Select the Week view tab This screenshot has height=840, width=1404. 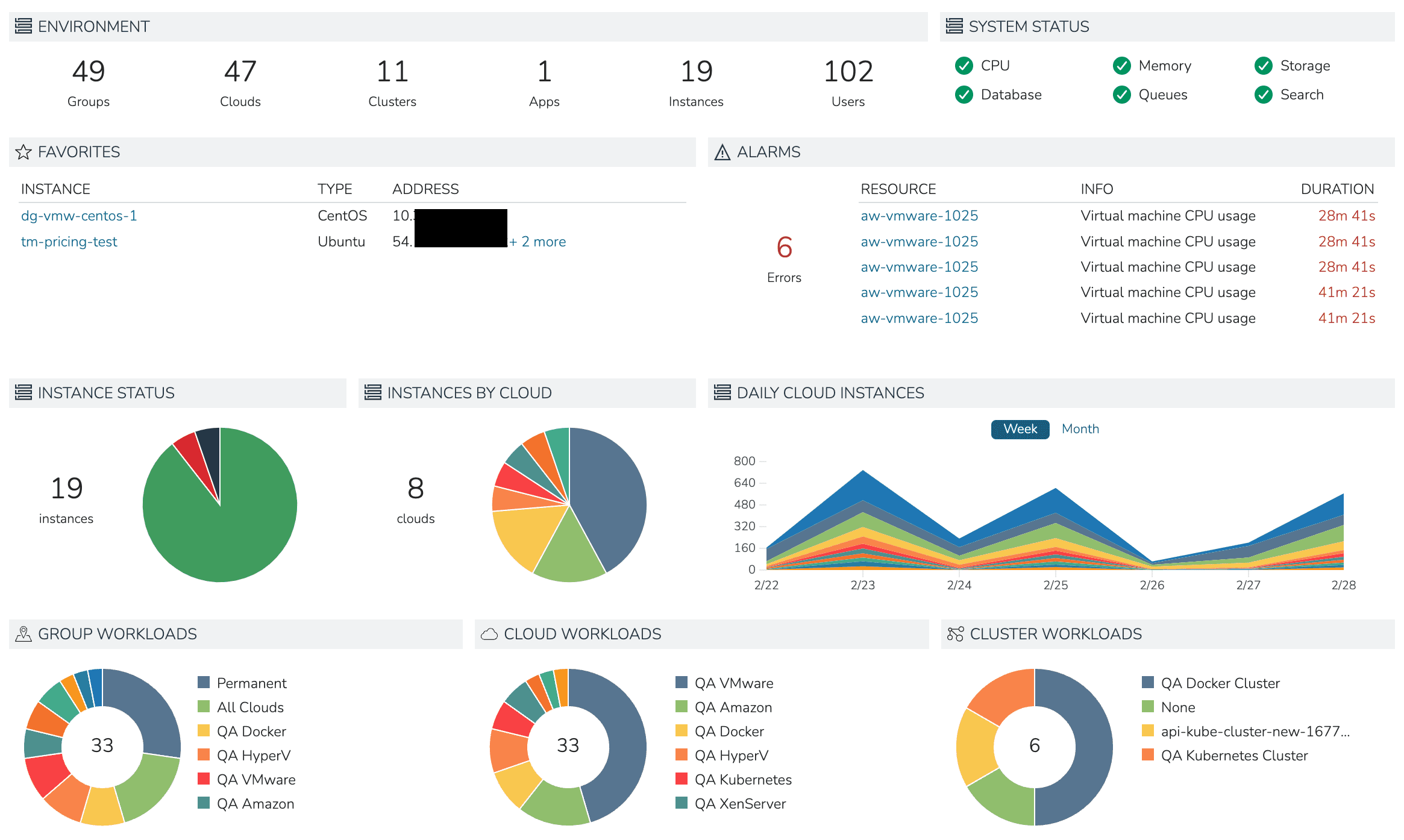pyautogui.click(x=1020, y=428)
